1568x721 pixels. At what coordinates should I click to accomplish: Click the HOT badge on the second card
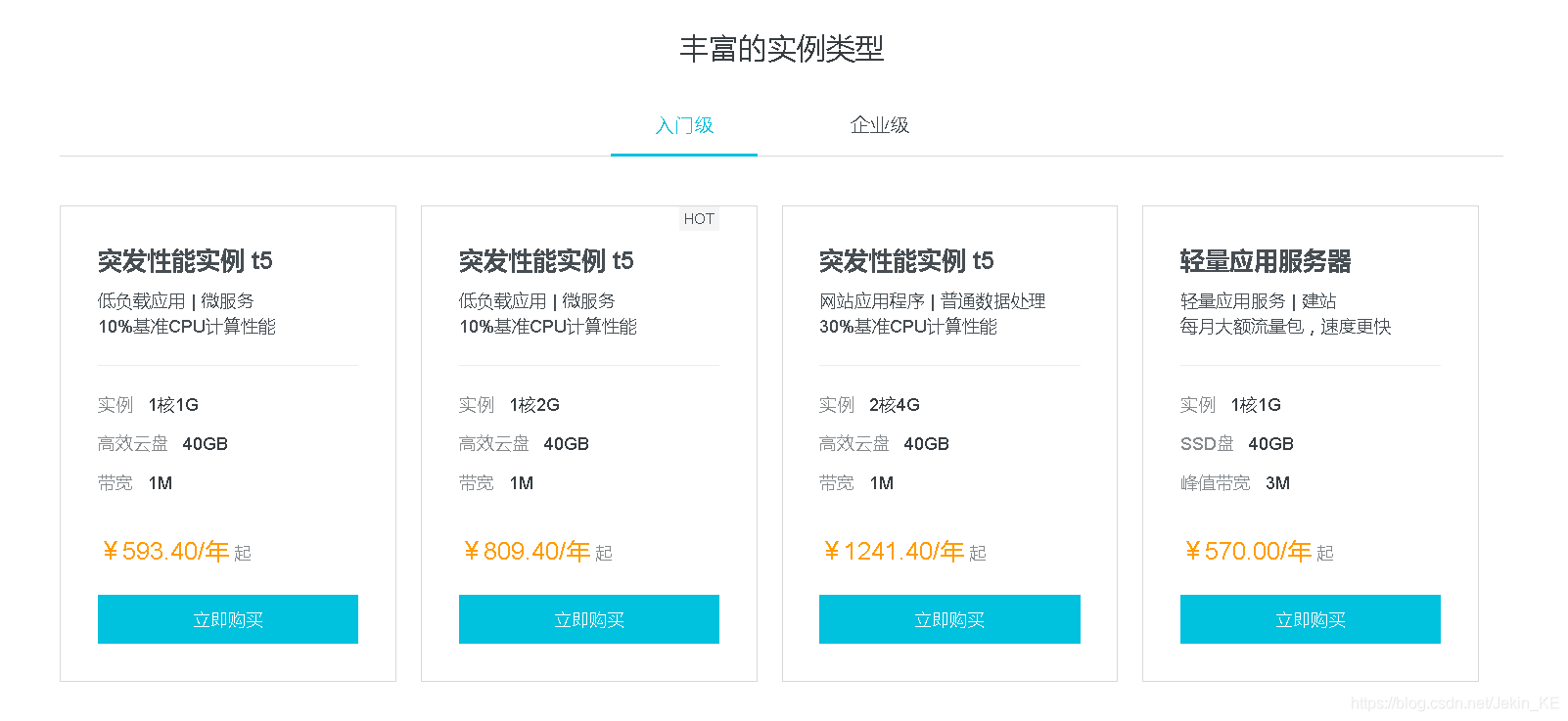click(x=699, y=218)
